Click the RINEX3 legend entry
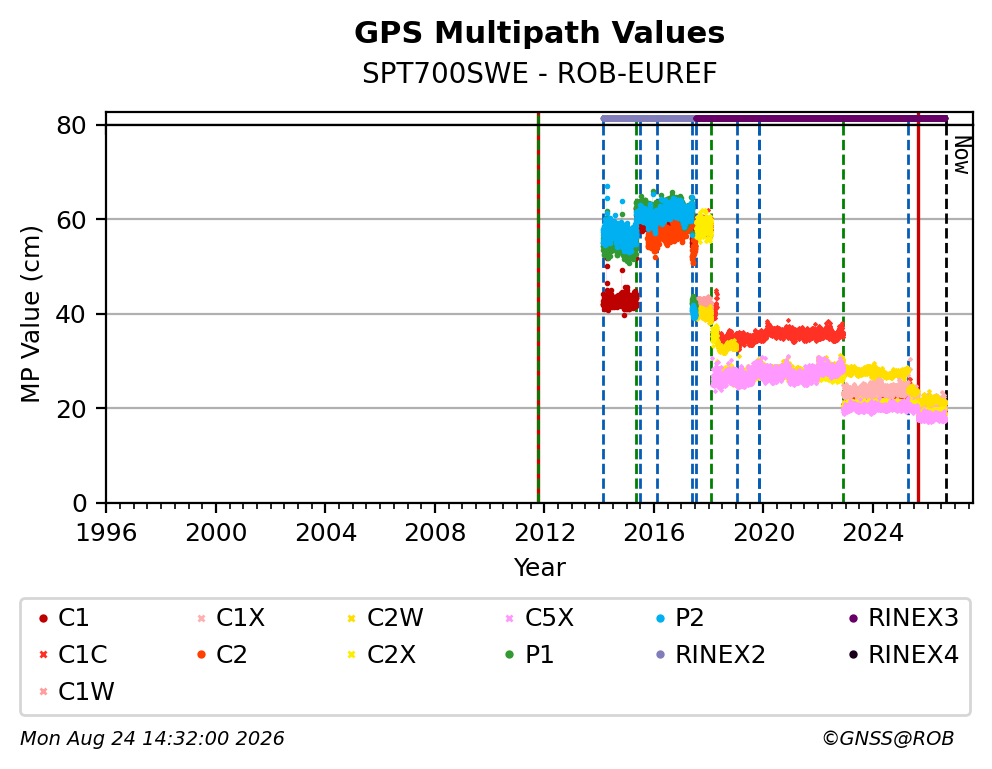The image size is (992, 769). [903, 618]
